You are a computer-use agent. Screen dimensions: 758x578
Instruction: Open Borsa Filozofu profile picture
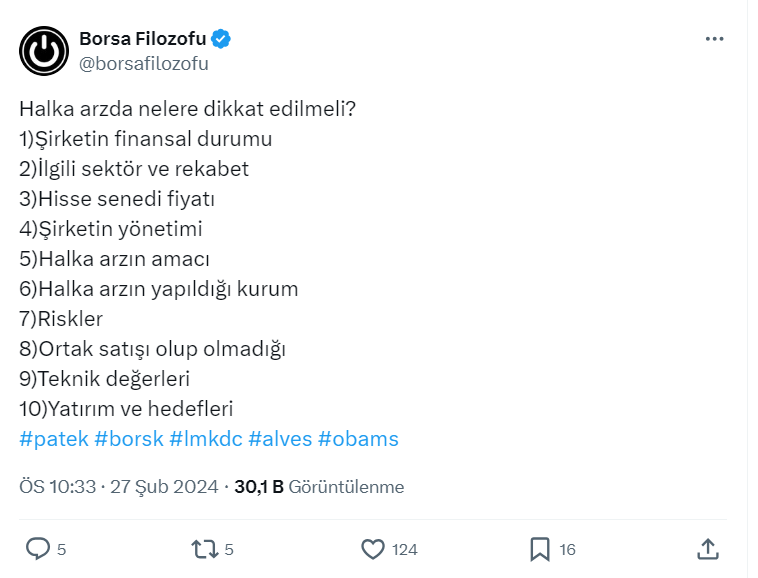43,51
